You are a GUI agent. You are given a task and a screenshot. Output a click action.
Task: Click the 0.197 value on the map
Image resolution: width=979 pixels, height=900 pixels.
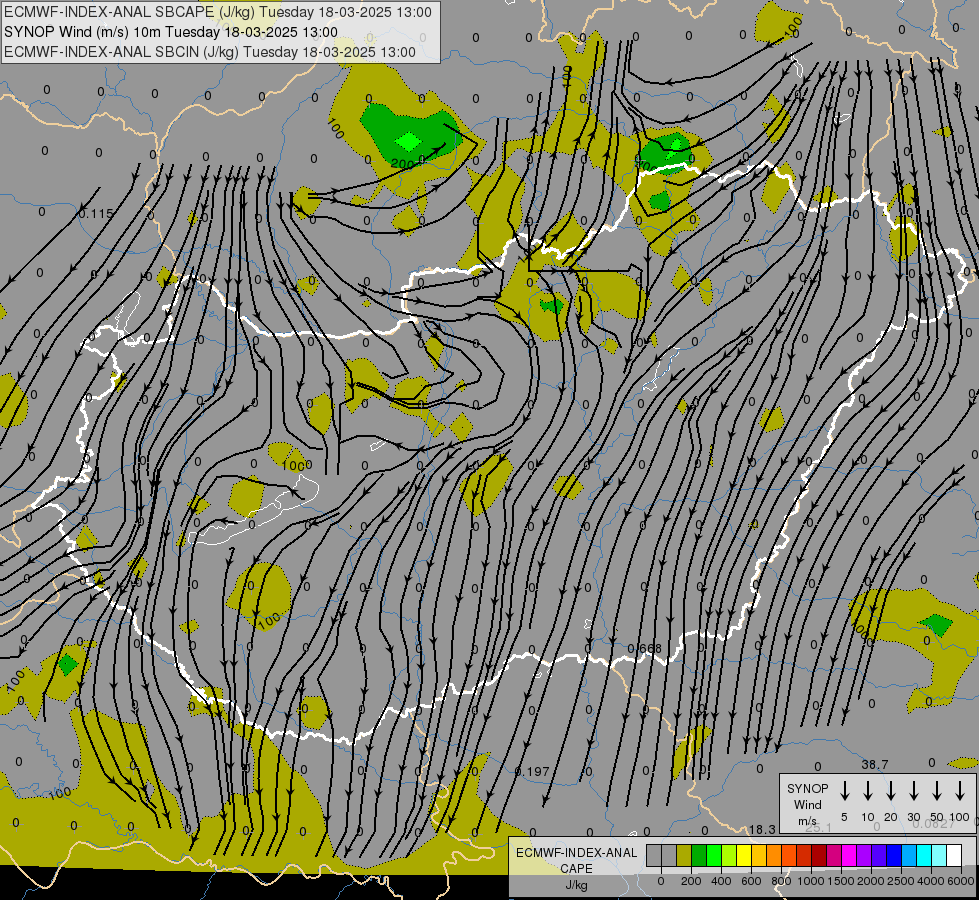tap(533, 772)
